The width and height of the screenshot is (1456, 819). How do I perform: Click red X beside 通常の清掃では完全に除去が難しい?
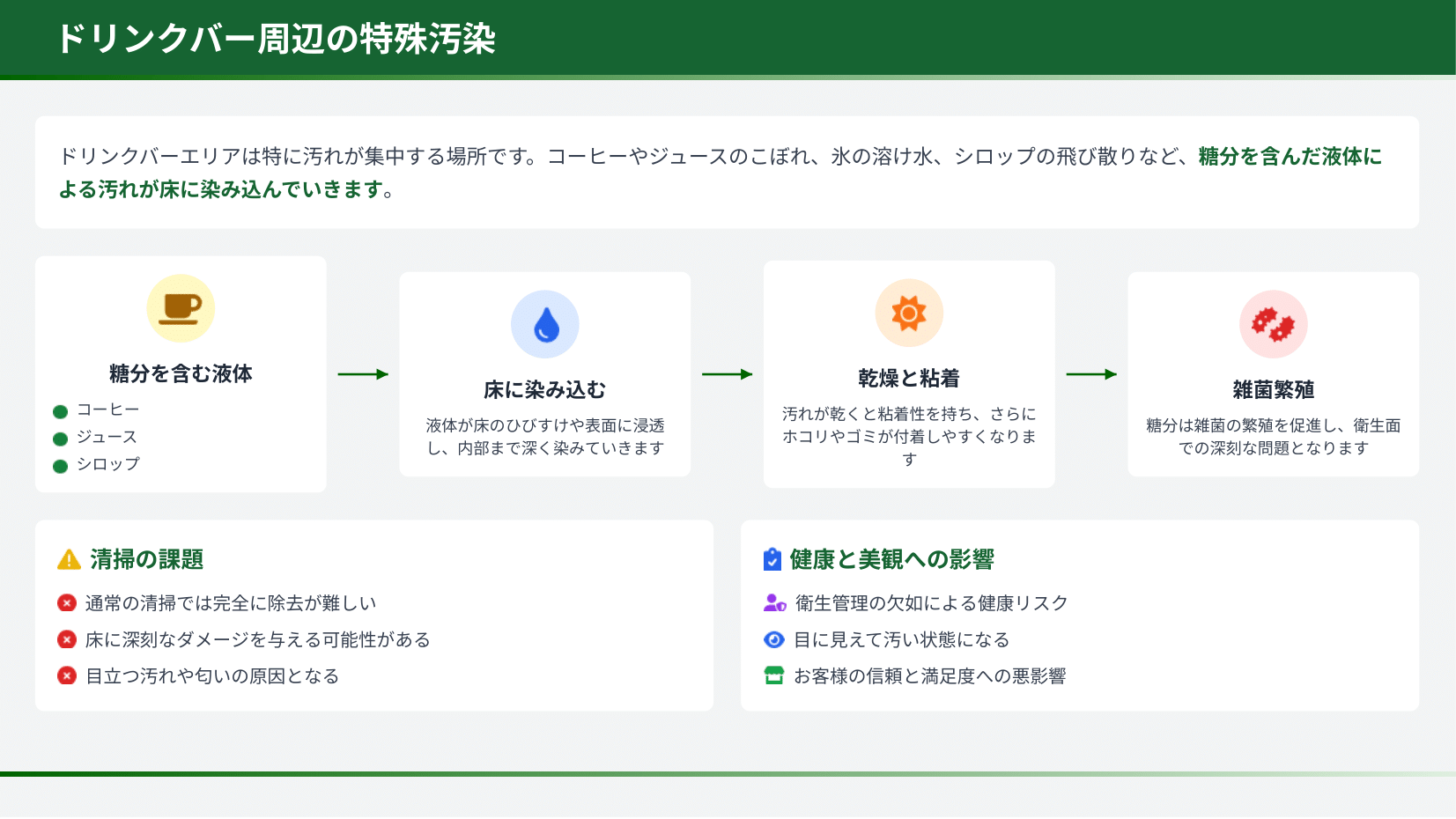tap(67, 603)
